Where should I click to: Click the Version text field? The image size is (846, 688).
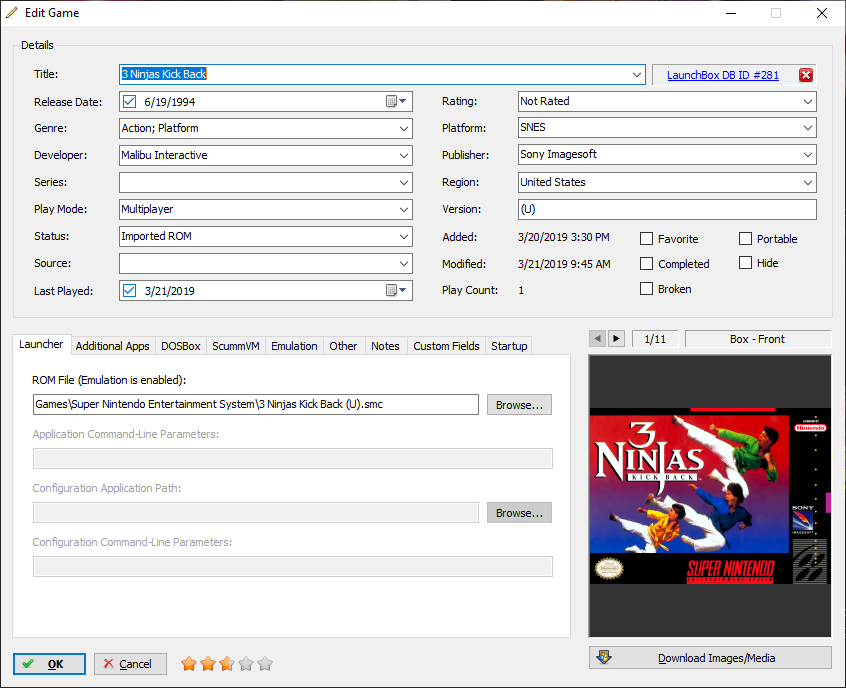point(667,209)
